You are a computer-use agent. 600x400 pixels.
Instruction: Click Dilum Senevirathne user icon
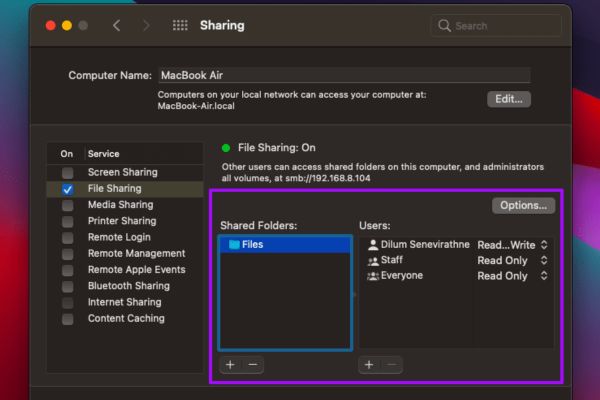pyautogui.click(x=373, y=245)
